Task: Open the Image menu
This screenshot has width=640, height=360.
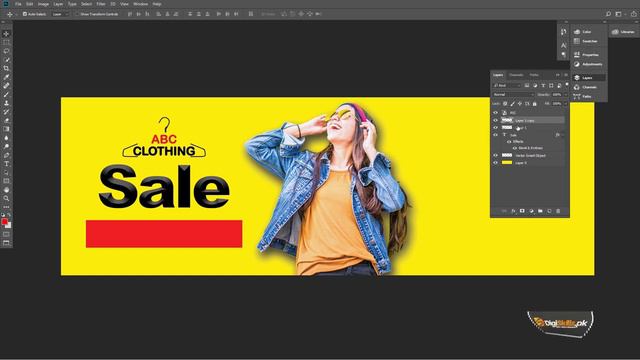Action: pos(43,4)
